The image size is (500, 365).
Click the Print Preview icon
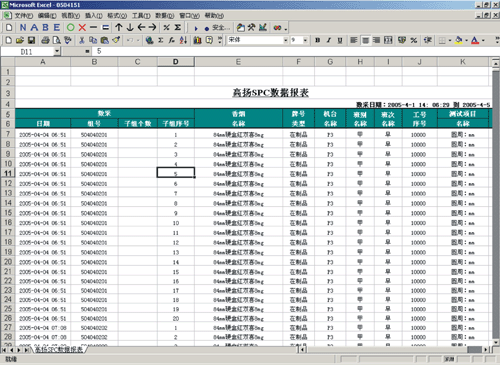(57, 41)
